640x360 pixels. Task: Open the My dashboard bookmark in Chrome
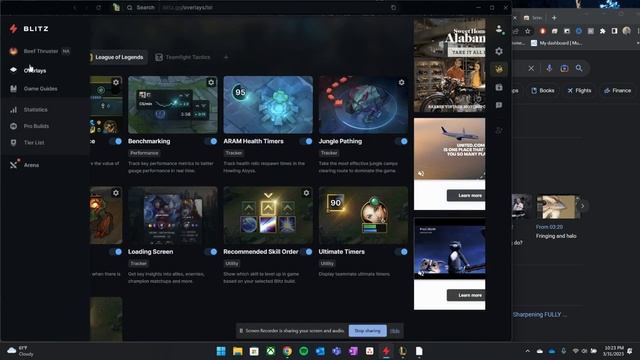tap(556, 43)
